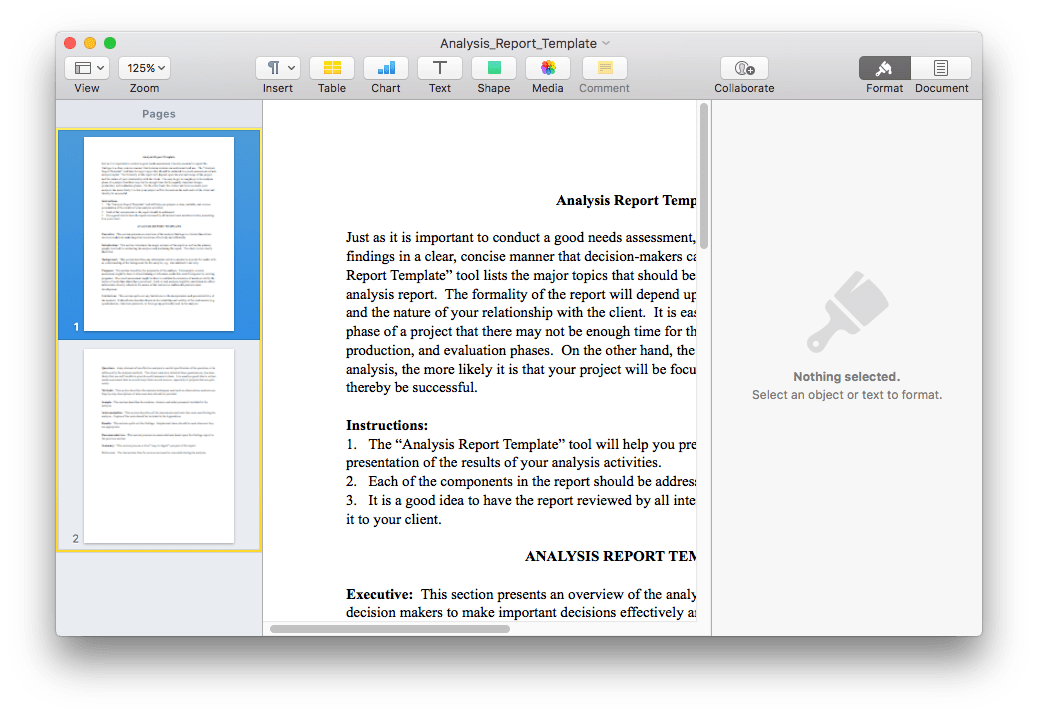
Task: Switch Insert options via the paragraph icon
Action: point(273,67)
